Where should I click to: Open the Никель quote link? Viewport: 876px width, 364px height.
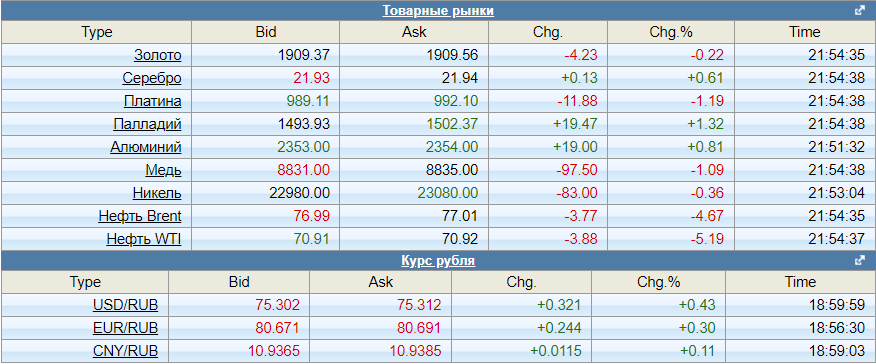157,193
